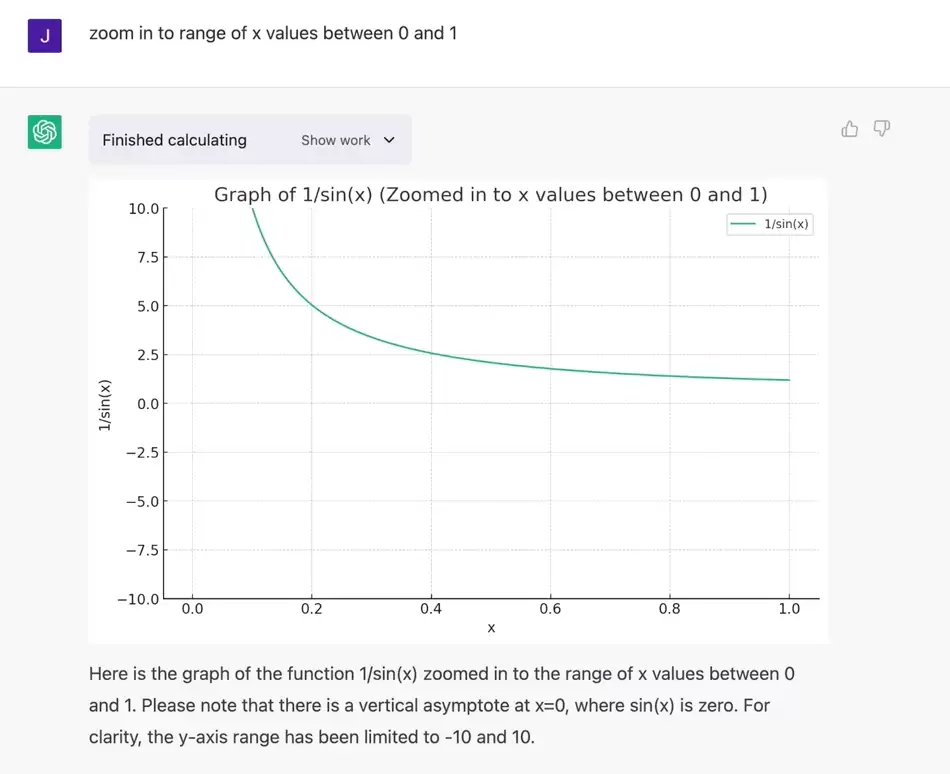Expand the Show work chevron arrow
Image resolution: width=950 pixels, height=774 pixels.
point(389,140)
